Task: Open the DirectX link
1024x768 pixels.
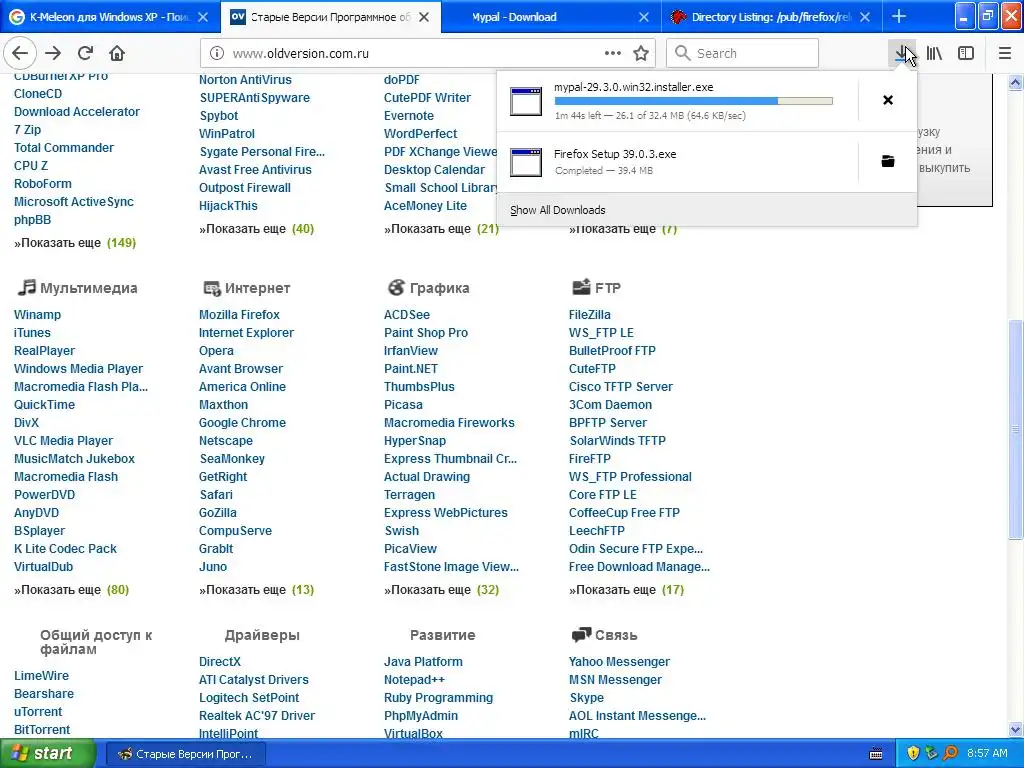Action: [x=220, y=662]
